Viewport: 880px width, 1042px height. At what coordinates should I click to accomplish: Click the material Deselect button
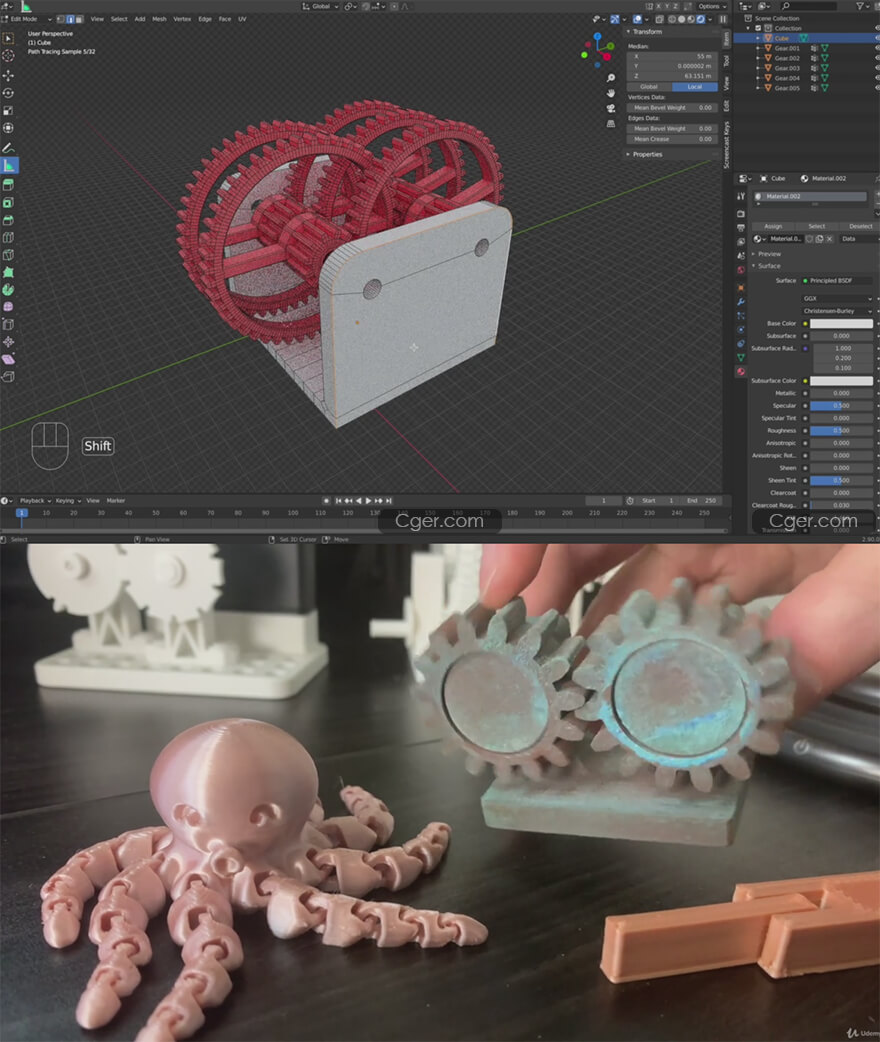pos(860,227)
